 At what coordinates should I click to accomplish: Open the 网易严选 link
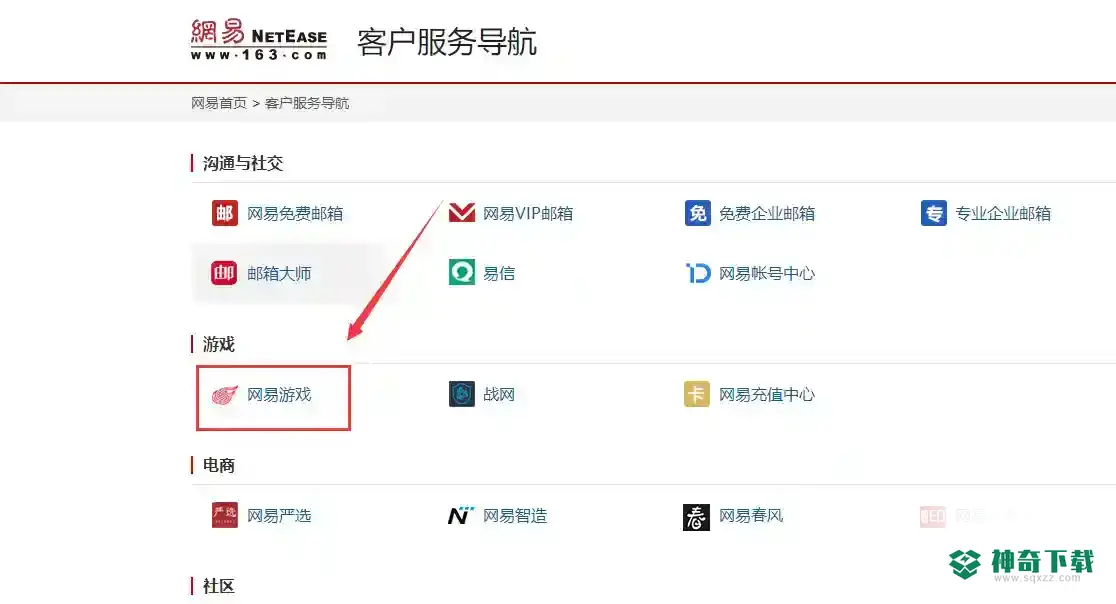click(x=279, y=515)
